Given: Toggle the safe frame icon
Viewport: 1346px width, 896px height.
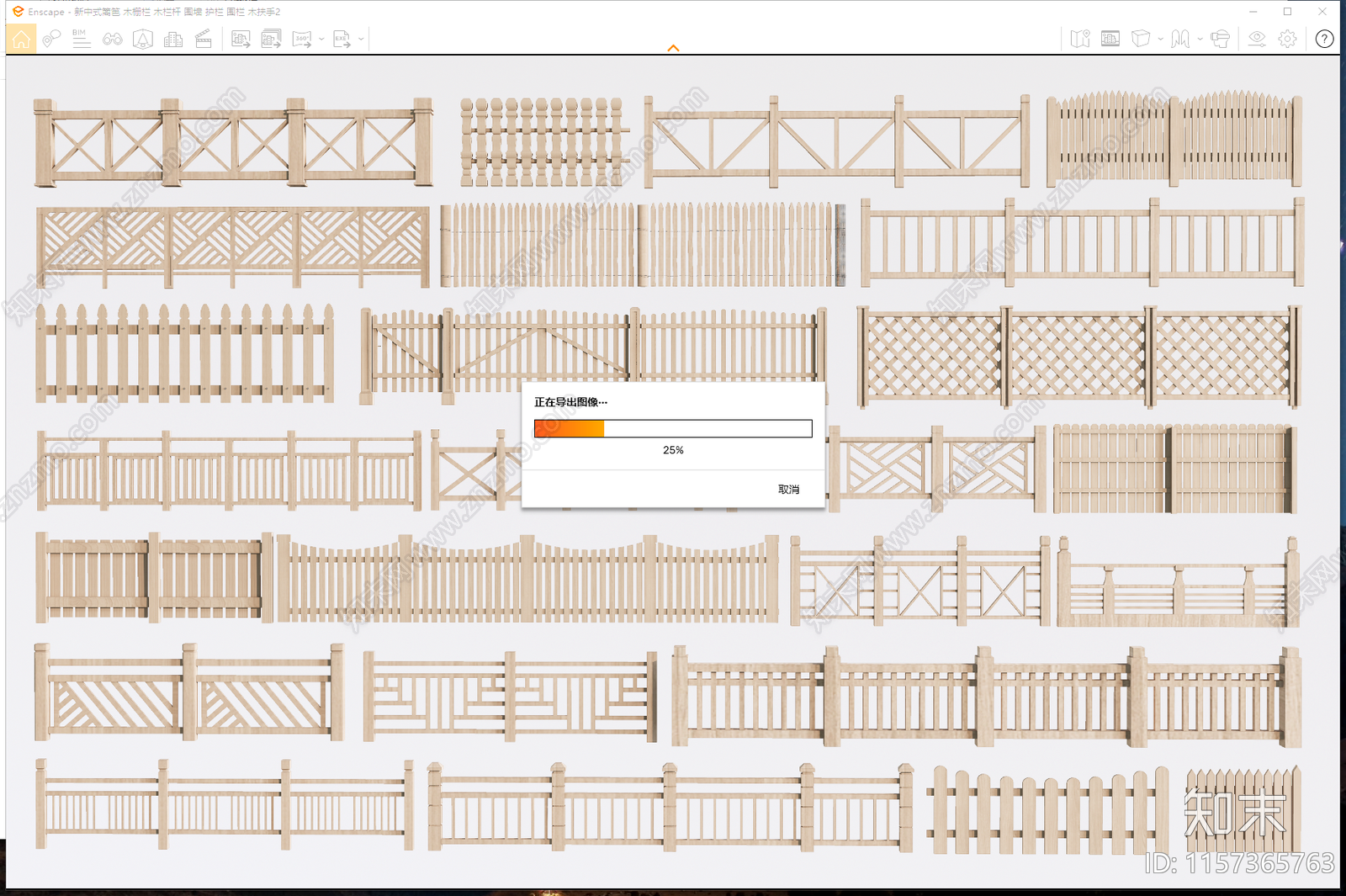Looking at the screenshot, I should (1110, 39).
